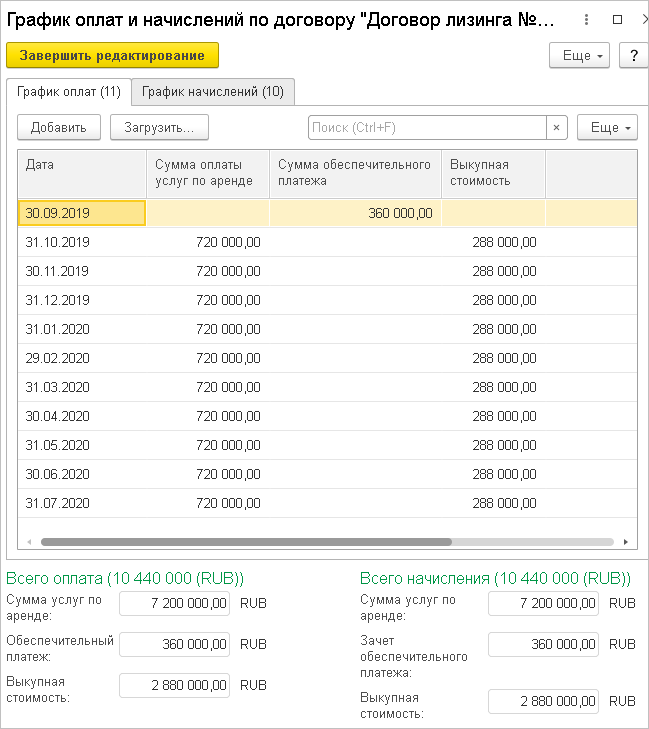The width and height of the screenshot is (649, 729).
Task: Maximize the window using square icon
Action: 617,20
